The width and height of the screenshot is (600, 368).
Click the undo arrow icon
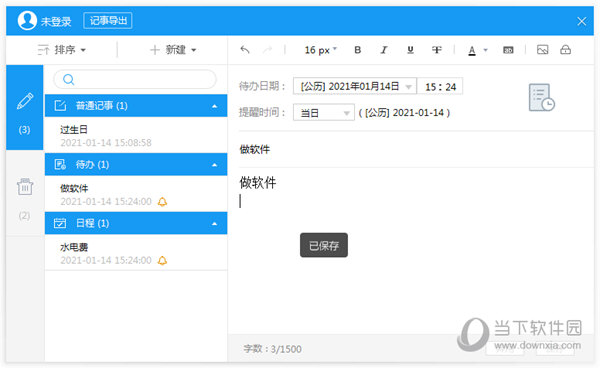(245, 50)
